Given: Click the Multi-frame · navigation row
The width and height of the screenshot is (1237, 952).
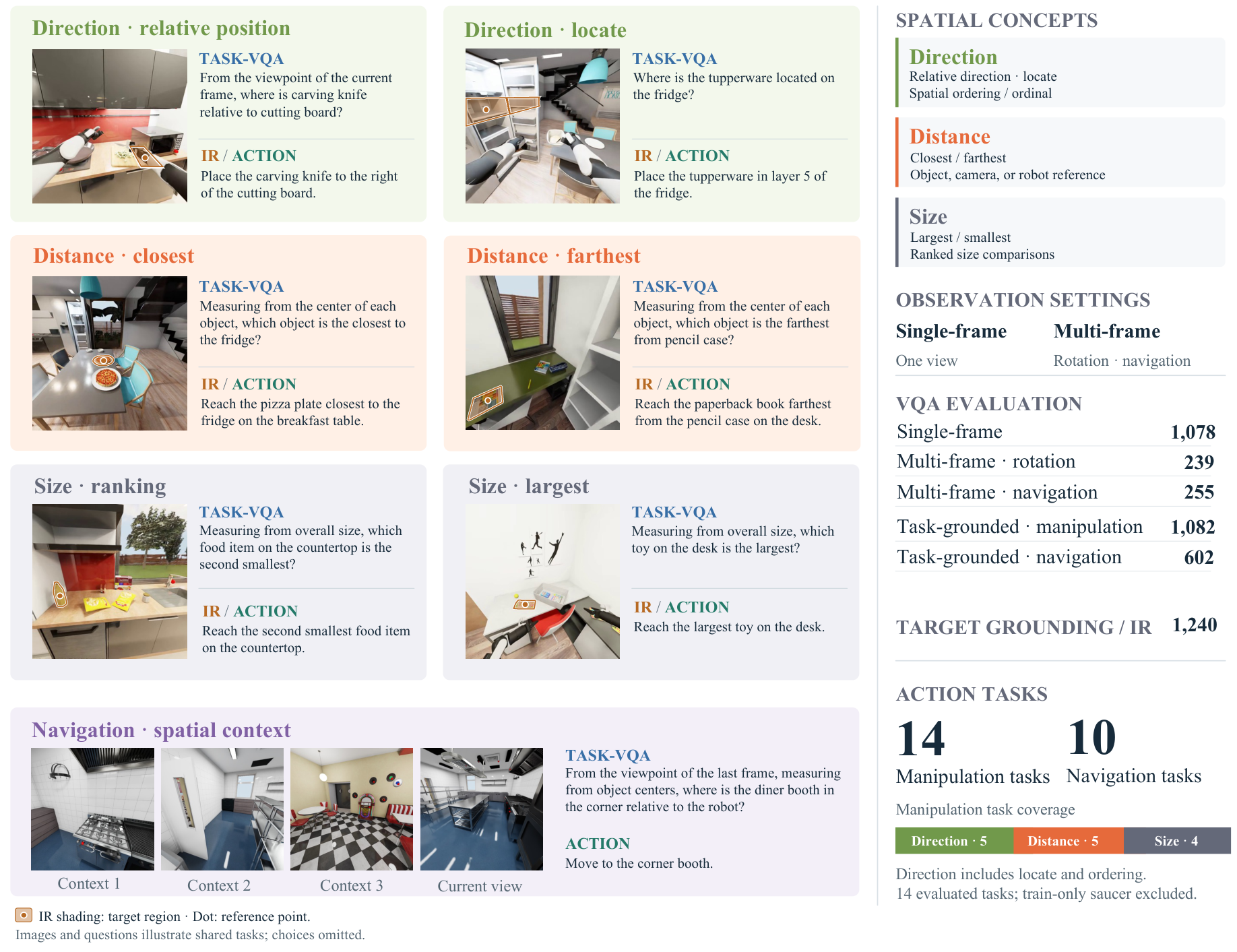Looking at the screenshot, I should pos(1055,493).
